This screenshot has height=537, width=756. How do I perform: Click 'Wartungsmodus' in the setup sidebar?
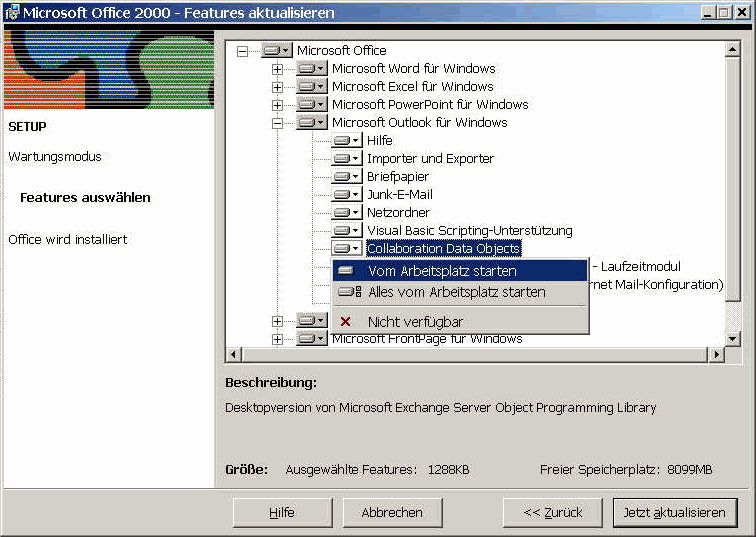pyautogui.click(x=55, y=157)
